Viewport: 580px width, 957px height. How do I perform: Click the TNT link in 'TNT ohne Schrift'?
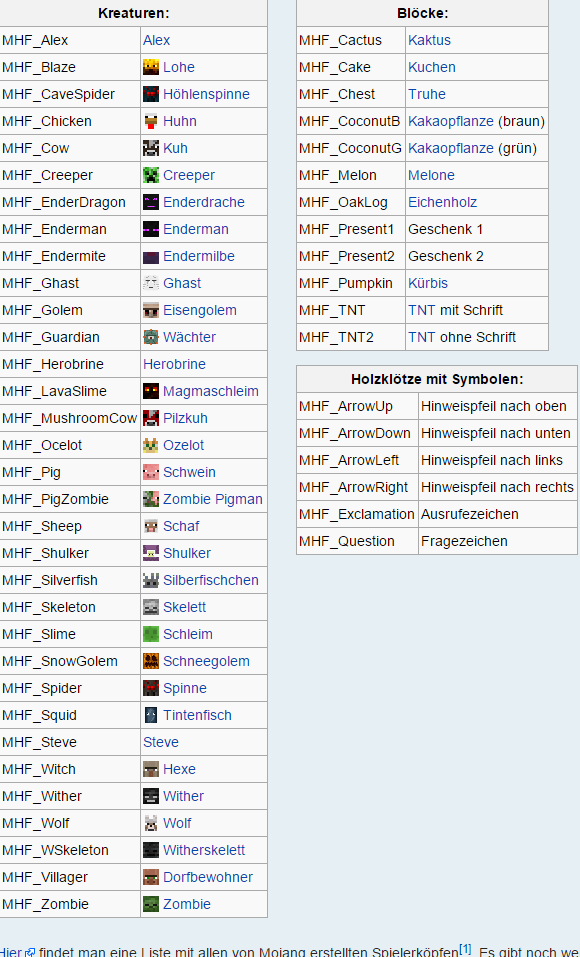pos(422,337)
